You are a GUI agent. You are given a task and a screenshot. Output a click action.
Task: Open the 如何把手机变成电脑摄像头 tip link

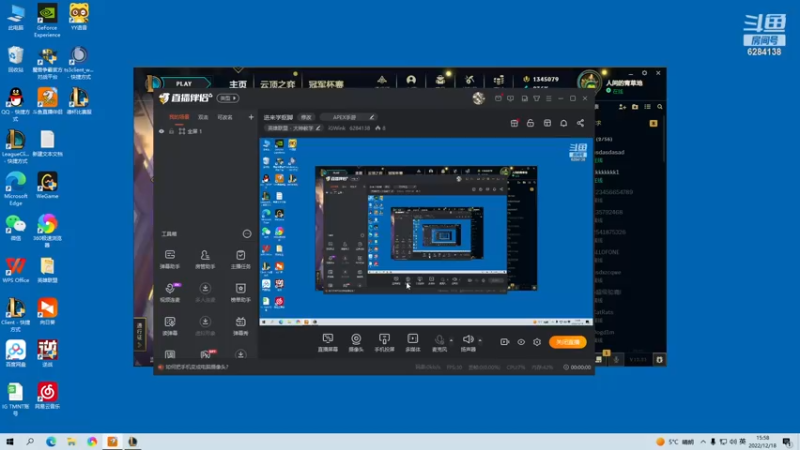196,367
